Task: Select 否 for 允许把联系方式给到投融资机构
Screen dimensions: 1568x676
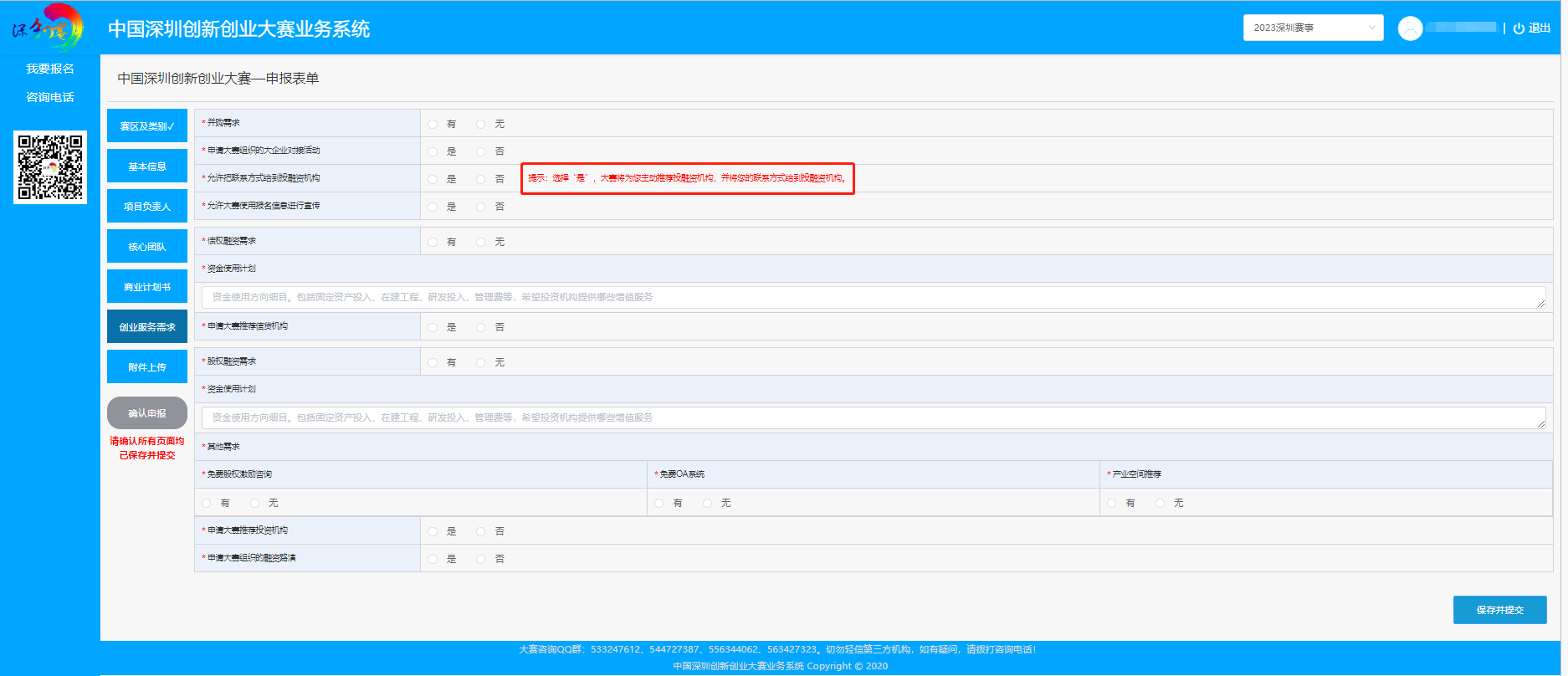Action: pyautogui.click(x=481, y=179)
